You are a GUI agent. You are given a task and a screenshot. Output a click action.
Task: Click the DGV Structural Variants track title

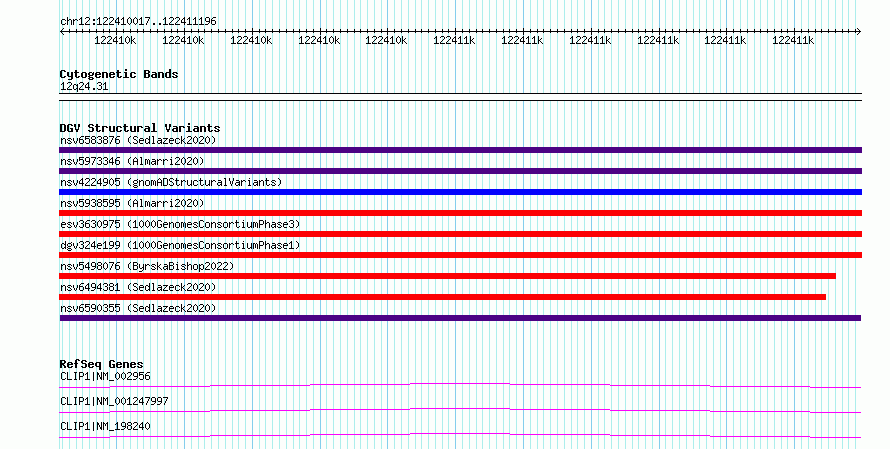tap(140, 128)
